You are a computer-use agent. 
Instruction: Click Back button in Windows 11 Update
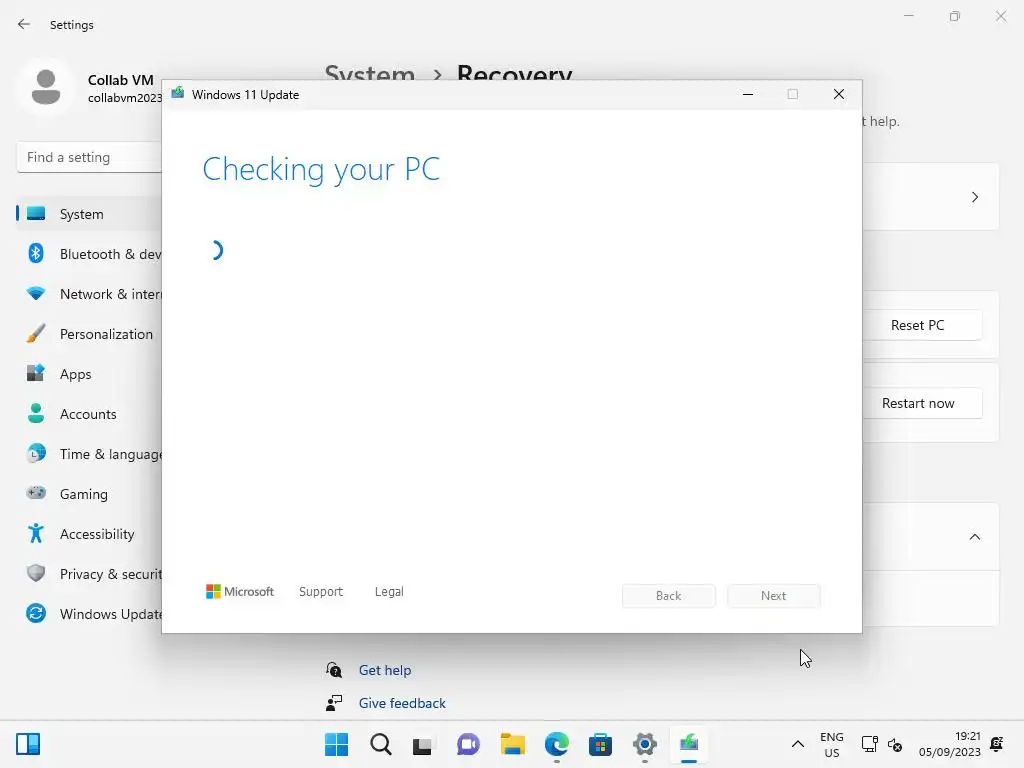[x=669, y=596]
